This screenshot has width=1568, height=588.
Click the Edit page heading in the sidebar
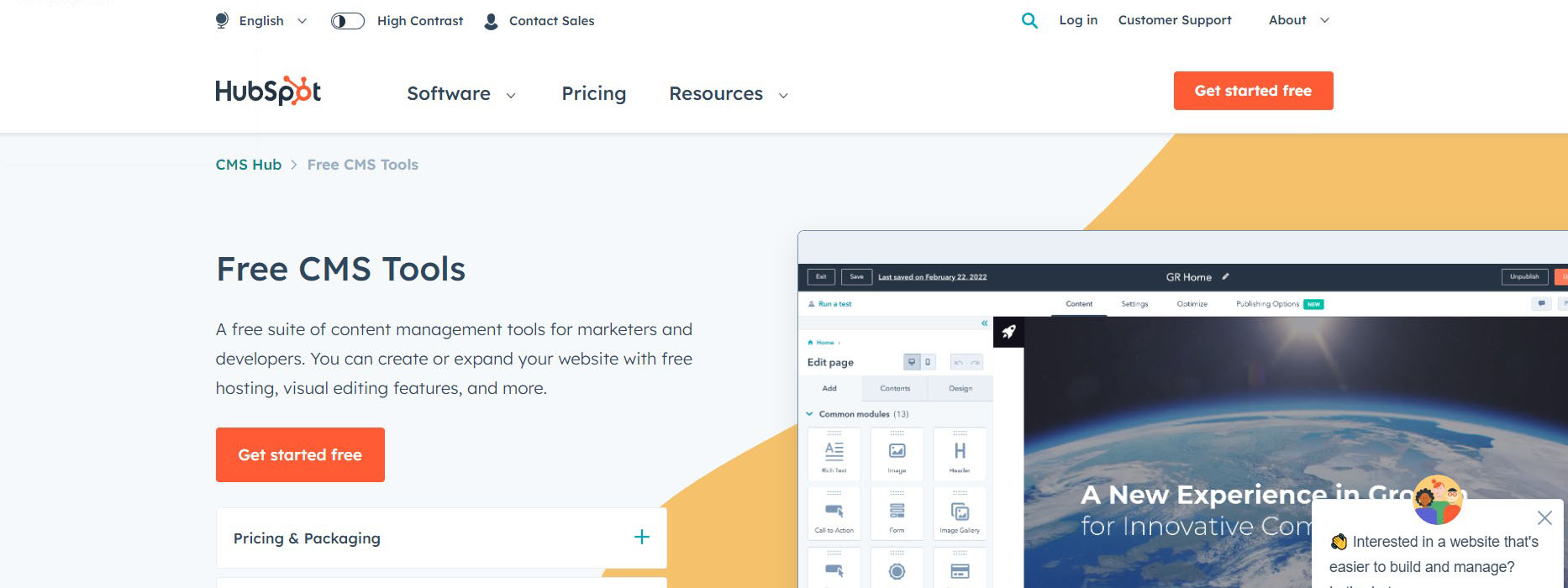830,362
